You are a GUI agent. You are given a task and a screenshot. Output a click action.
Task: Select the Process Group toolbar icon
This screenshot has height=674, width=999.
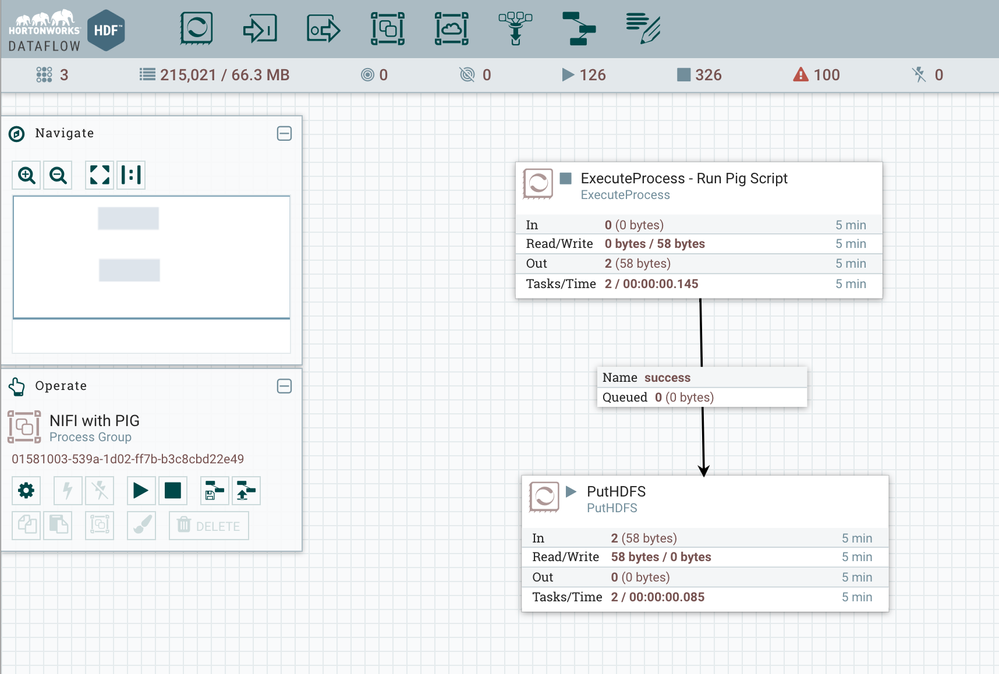click(387, 28)
